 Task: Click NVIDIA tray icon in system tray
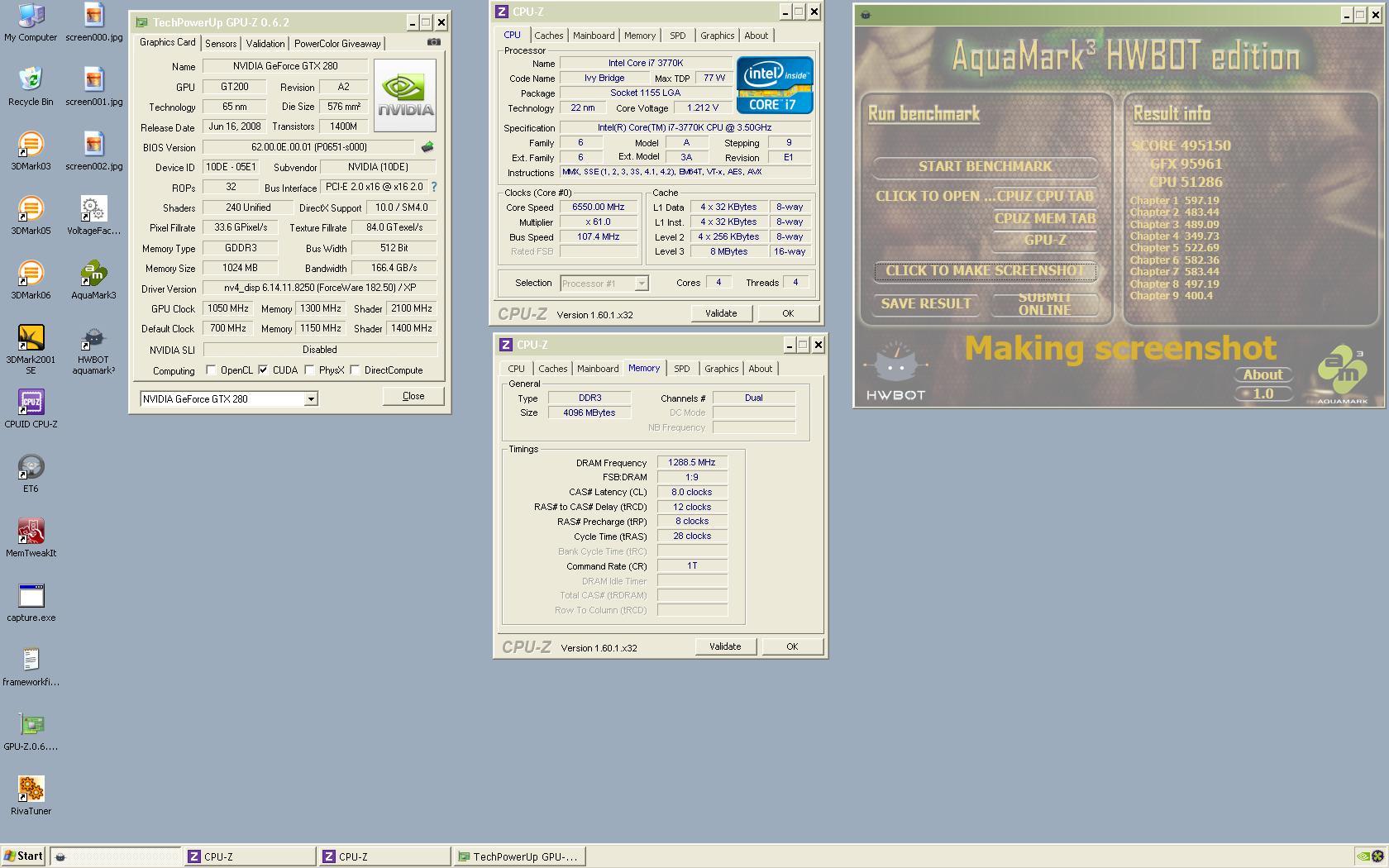pos(1364,856)
